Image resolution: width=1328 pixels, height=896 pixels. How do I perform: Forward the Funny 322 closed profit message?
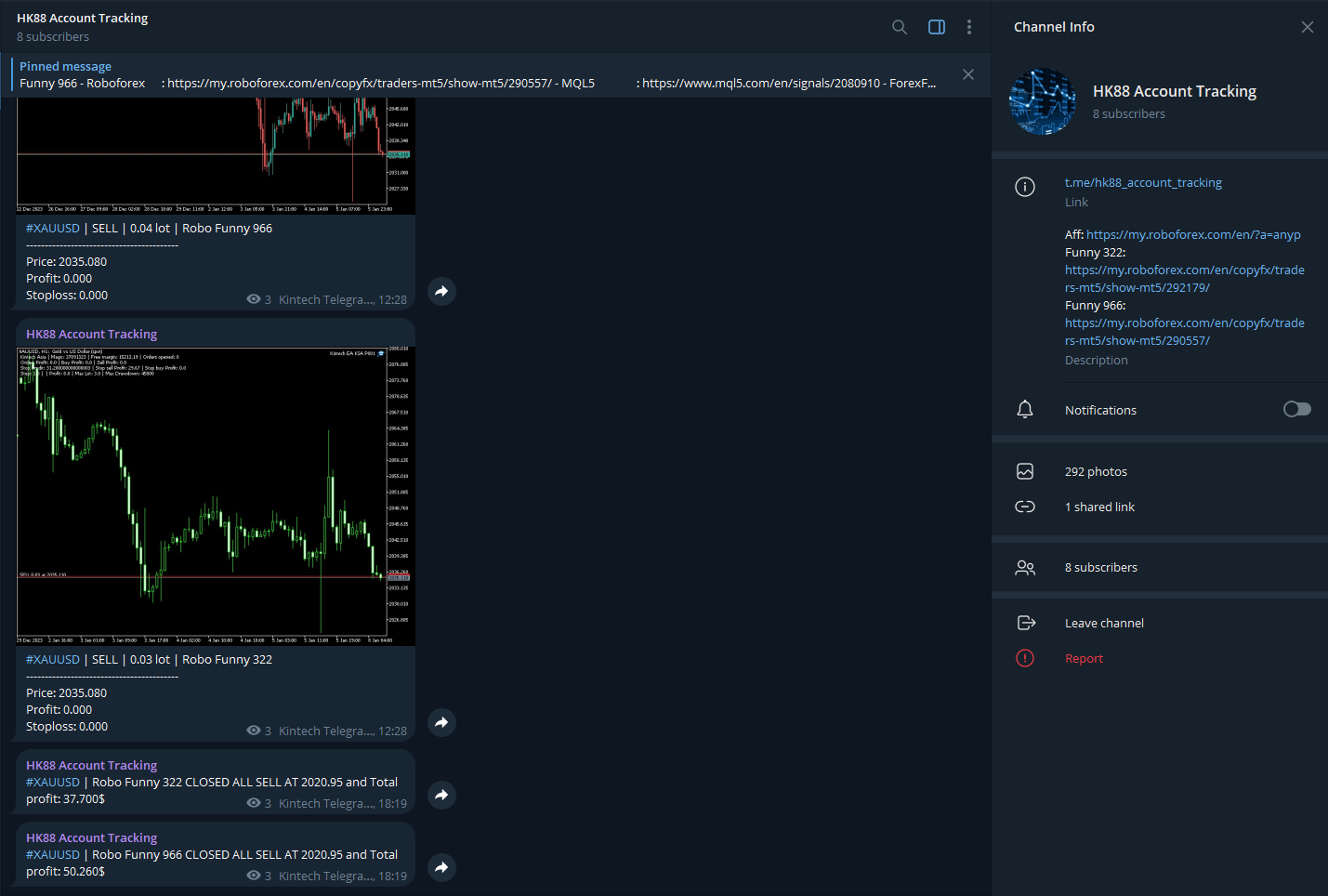click(441, 795)
